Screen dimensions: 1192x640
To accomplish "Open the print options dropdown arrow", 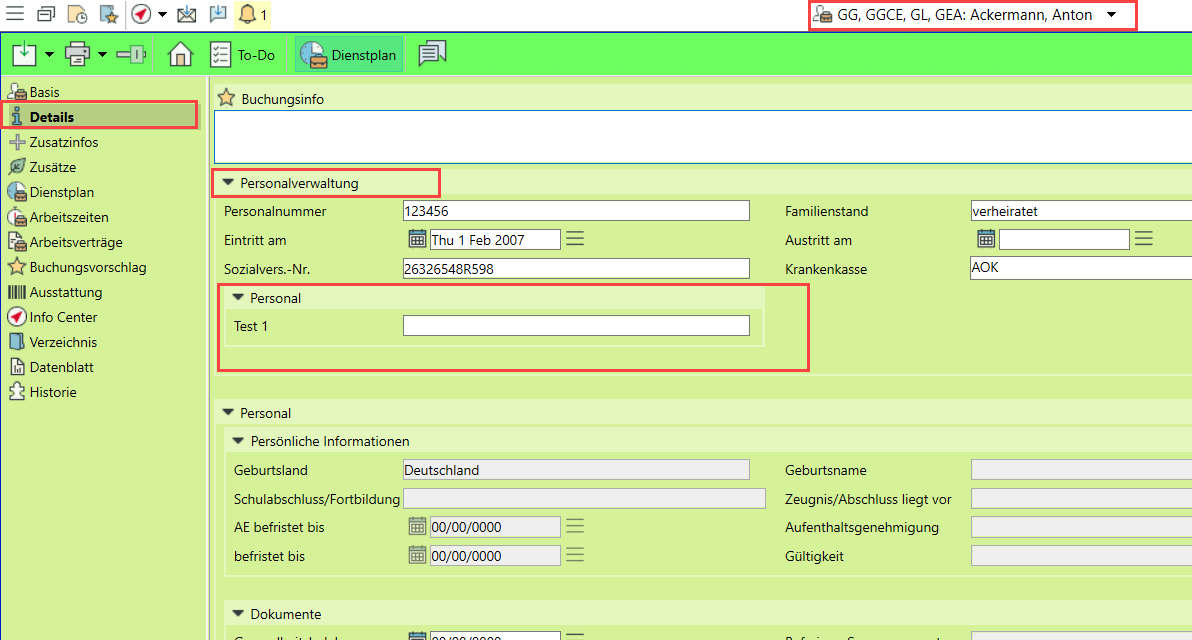I will pyautogui.click(x=101, y=54).
